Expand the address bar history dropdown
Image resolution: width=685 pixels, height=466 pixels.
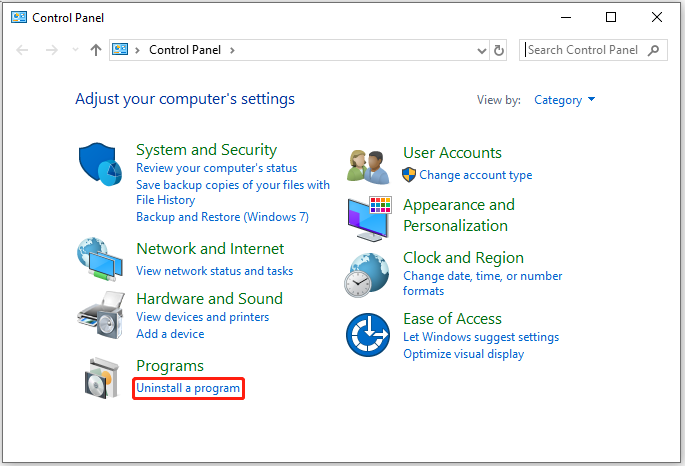(x=481, y=51)
